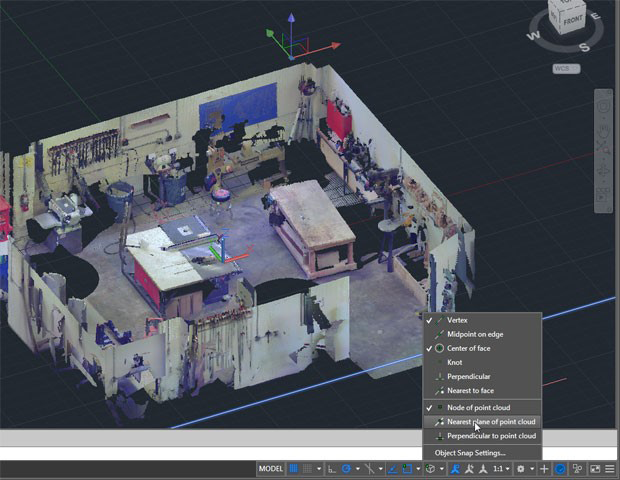Open the steering wheel in navigation bar
The image size is (620, 480).
pos(604,107)
